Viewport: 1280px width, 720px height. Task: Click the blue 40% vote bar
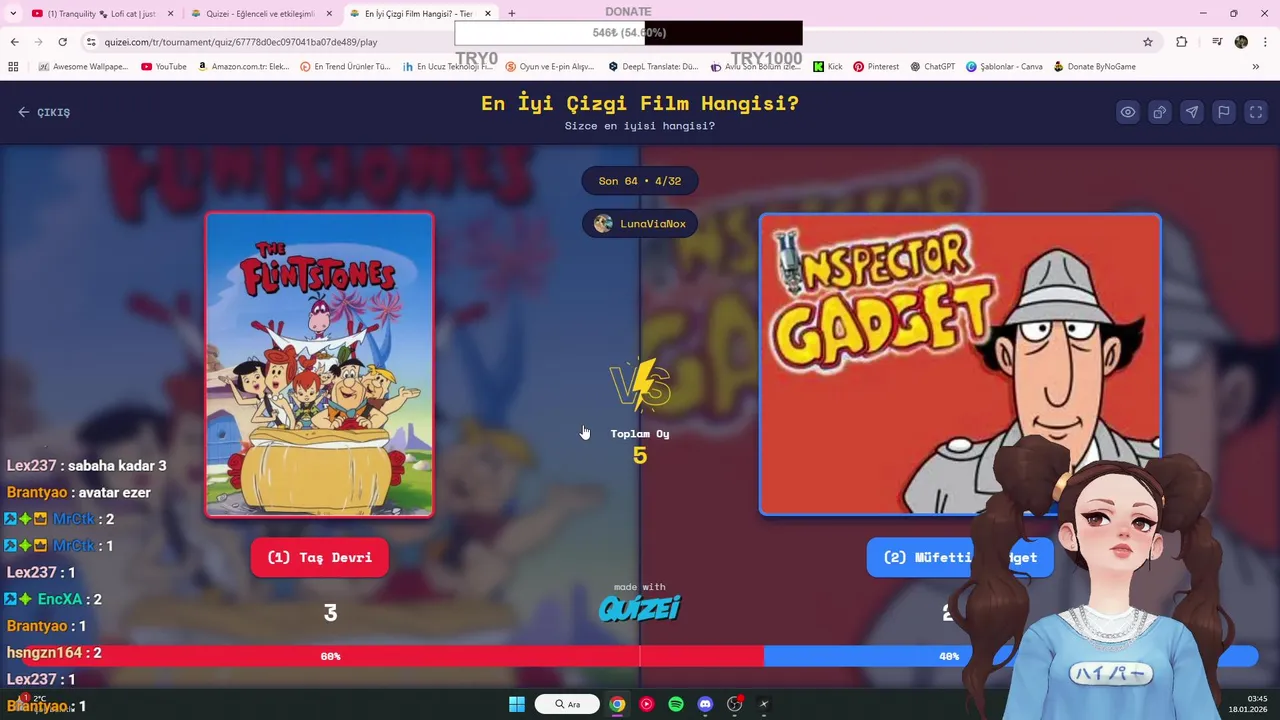tap(1010, 656)
